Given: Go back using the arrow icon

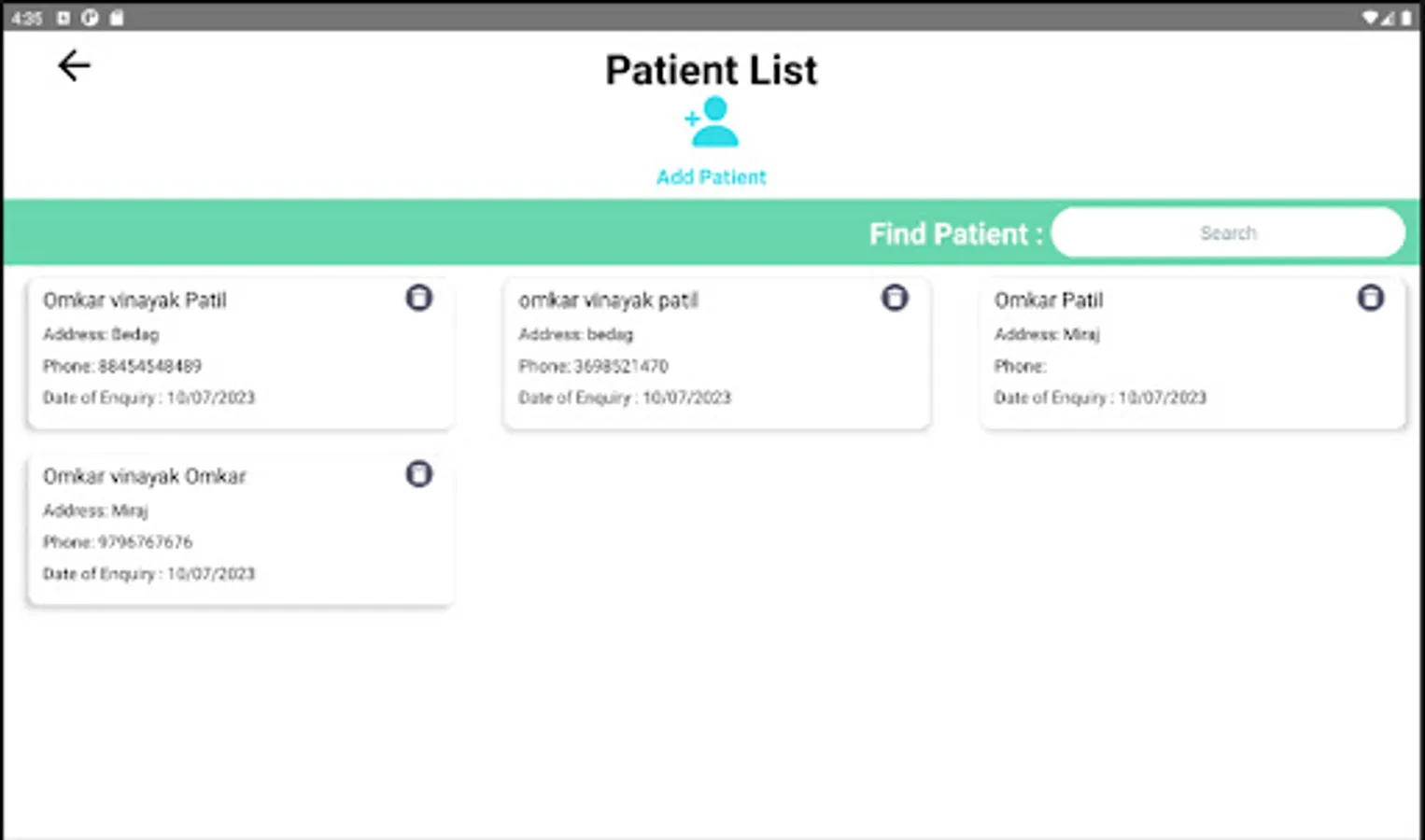Looking at the screenshot, I should point(74,66).
